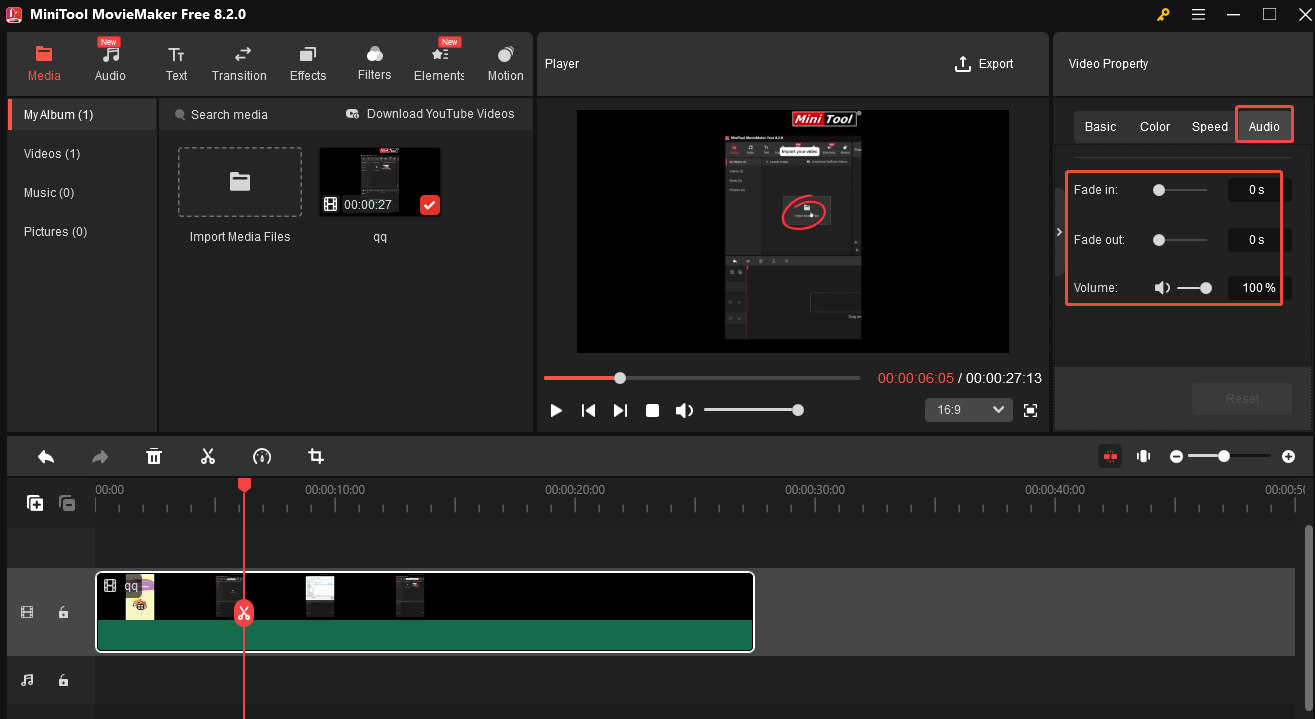Image resolution: width=1315 pixels, height=719 pixels.
Task: Collapse the Video Property panel arrow
Action: (1059, 232)
